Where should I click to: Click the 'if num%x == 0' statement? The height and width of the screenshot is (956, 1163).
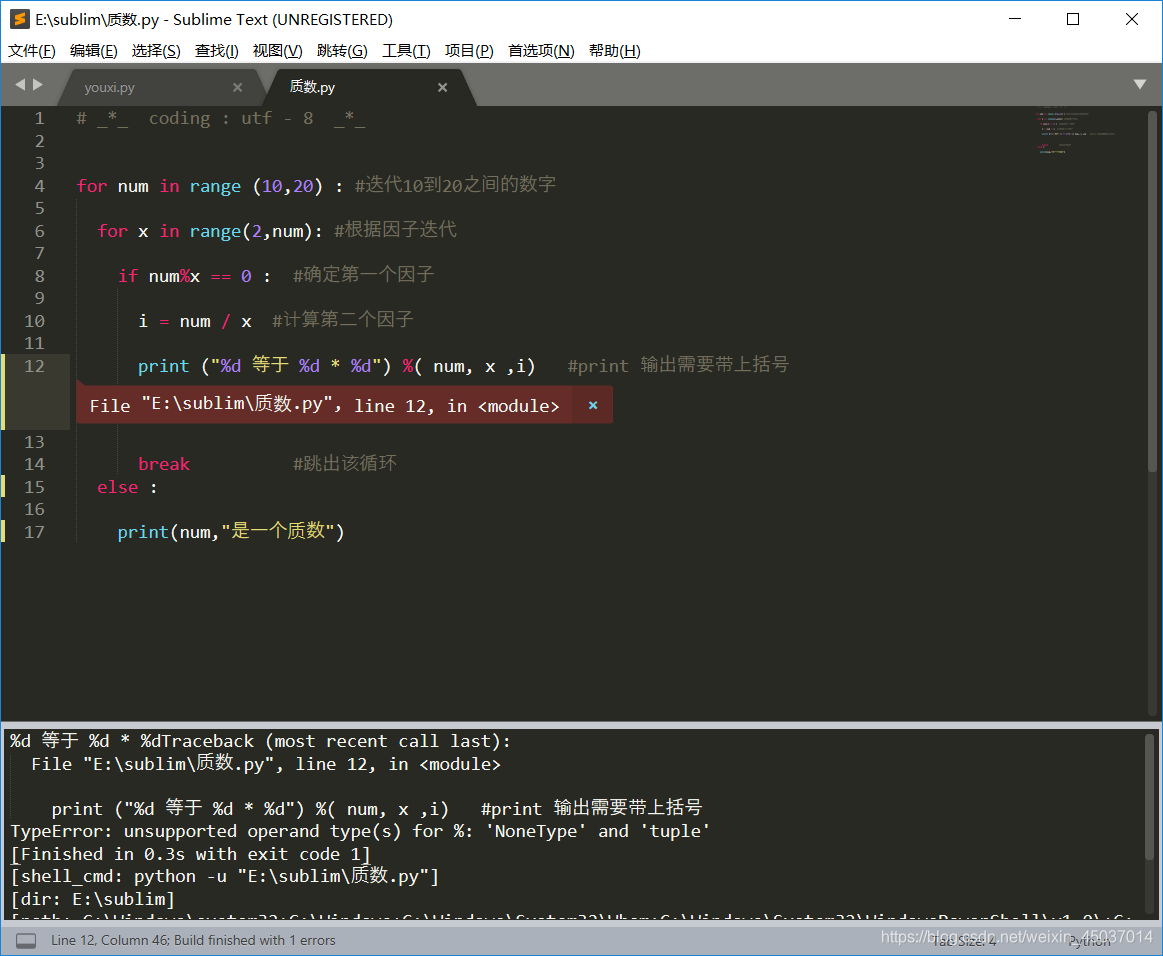(194, 276)
